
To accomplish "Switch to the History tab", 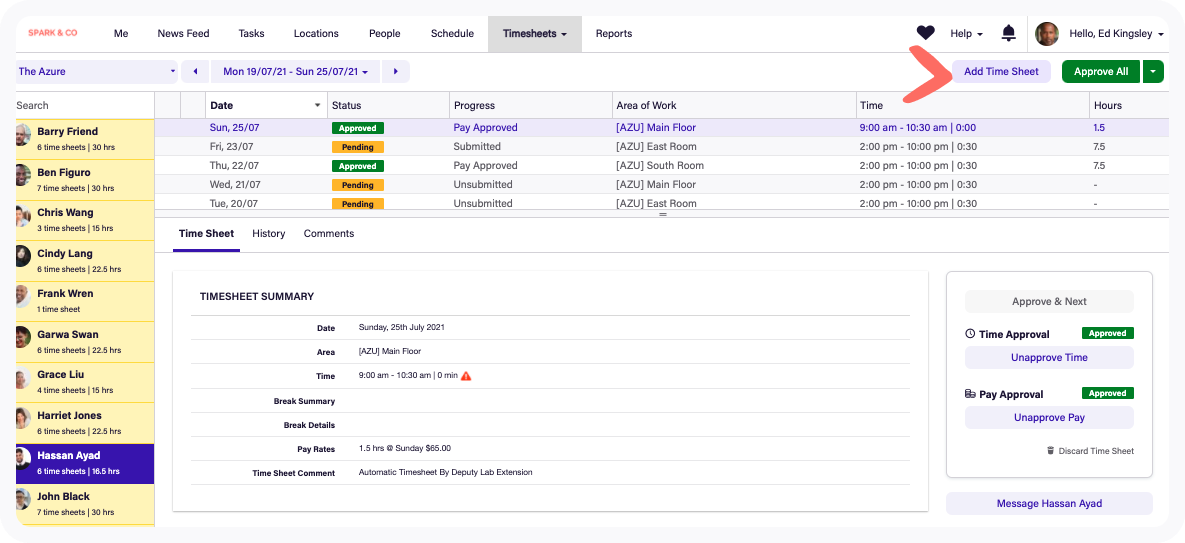I will tap(268, 234).
